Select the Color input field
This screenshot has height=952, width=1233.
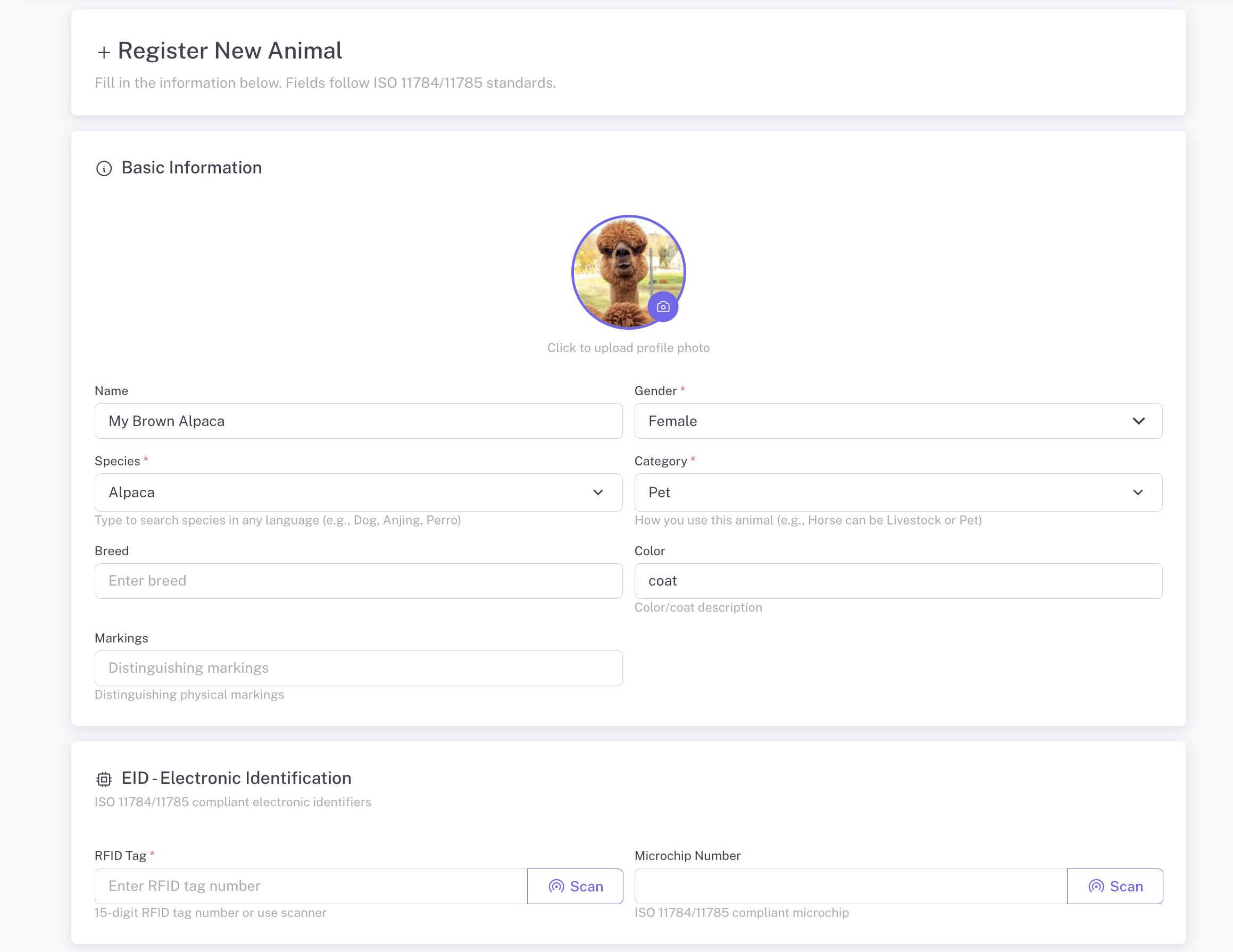tap(898, 581)
